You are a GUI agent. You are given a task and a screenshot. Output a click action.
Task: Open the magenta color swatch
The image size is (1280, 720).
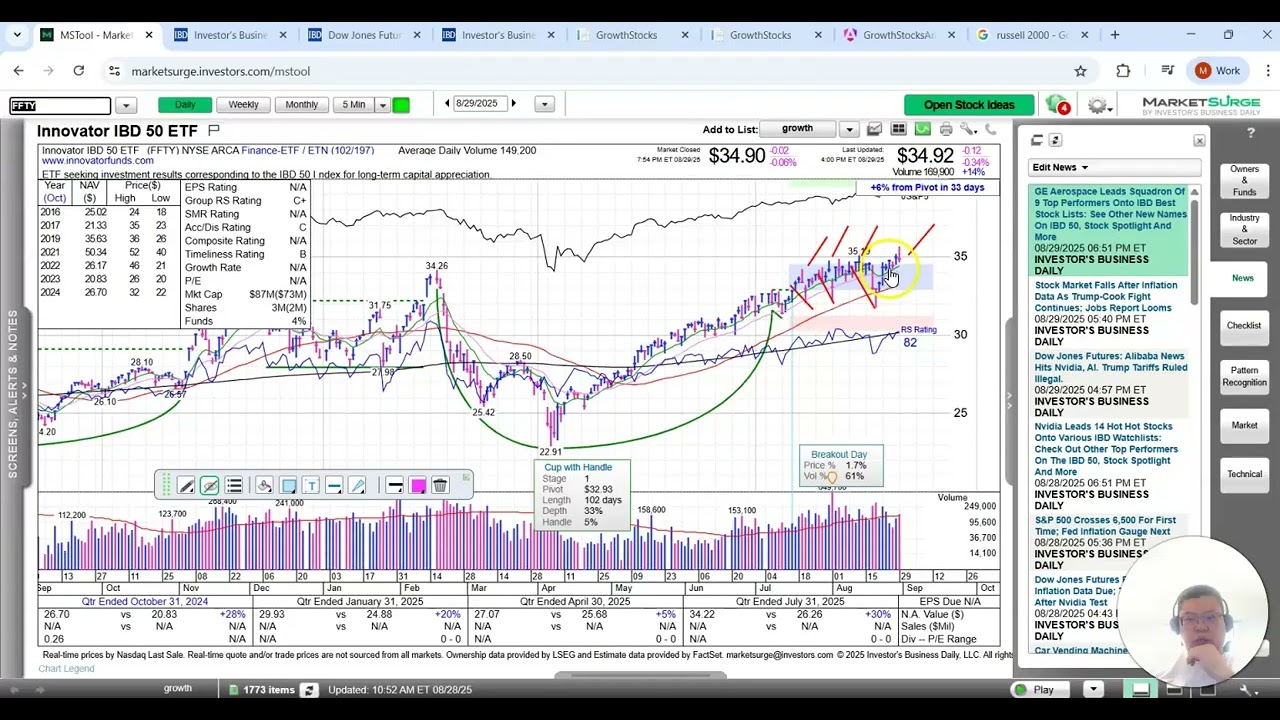(418, 486)
